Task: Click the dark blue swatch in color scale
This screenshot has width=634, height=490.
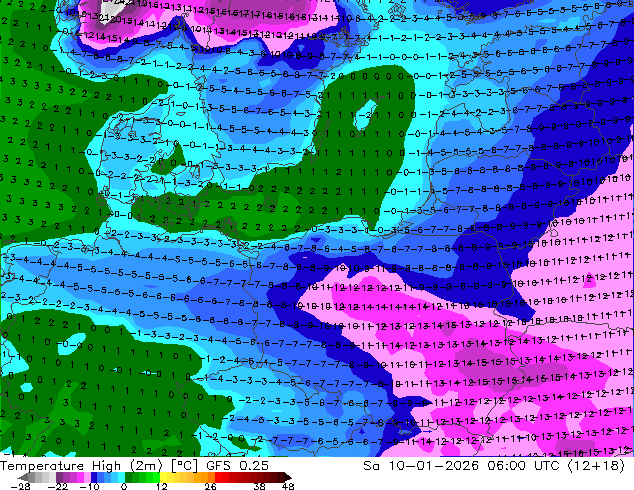Action: point(94,477)
